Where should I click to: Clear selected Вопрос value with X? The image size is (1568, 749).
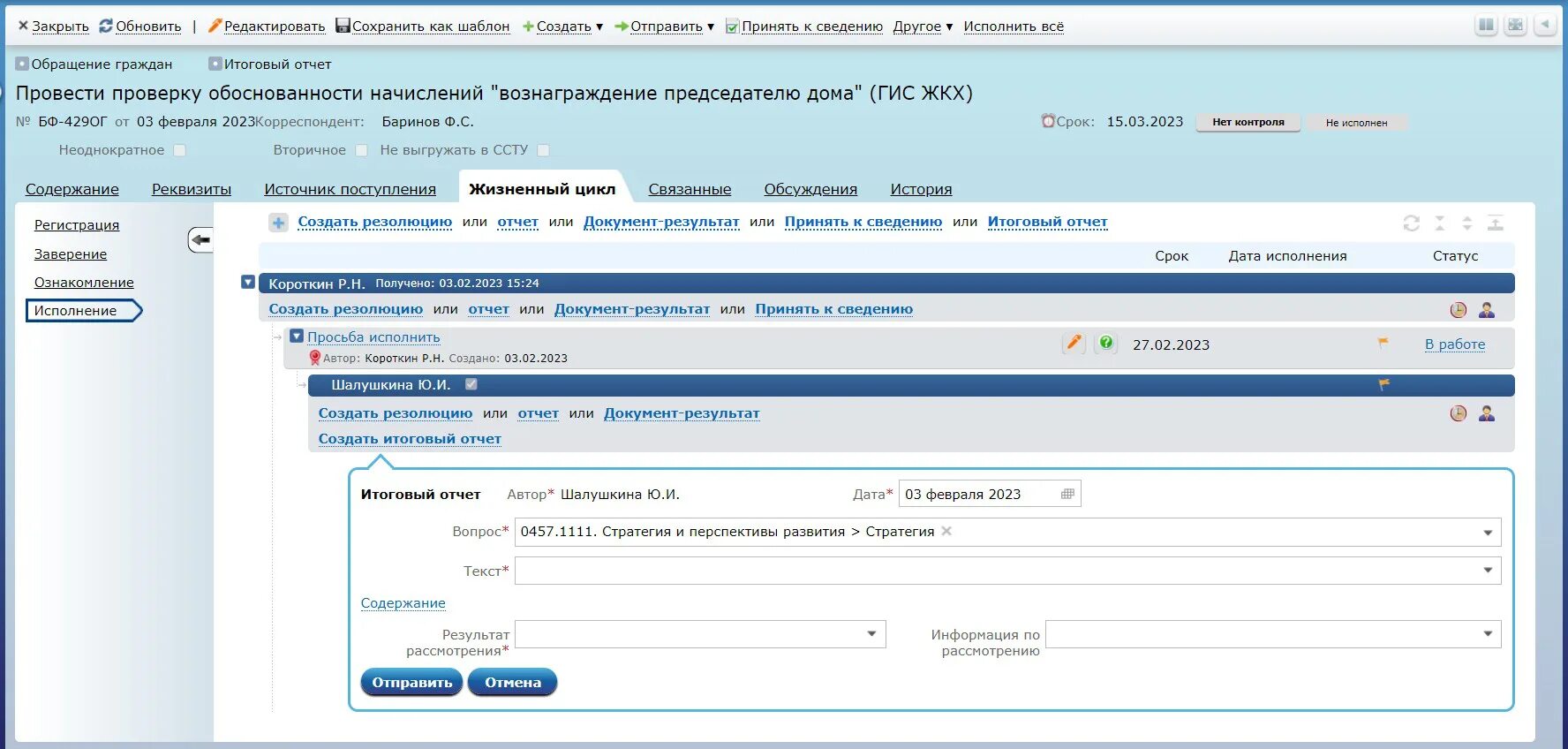tap(946, 531)
